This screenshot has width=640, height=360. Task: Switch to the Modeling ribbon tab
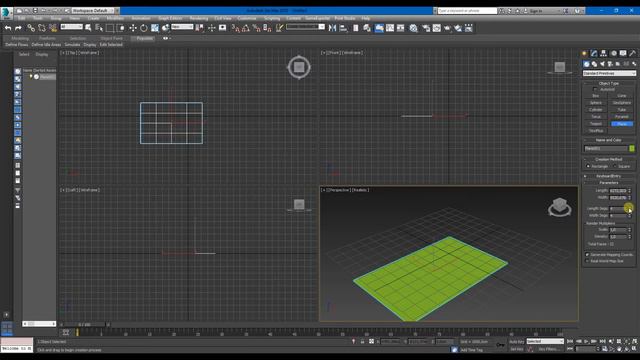tap(20, 38)
